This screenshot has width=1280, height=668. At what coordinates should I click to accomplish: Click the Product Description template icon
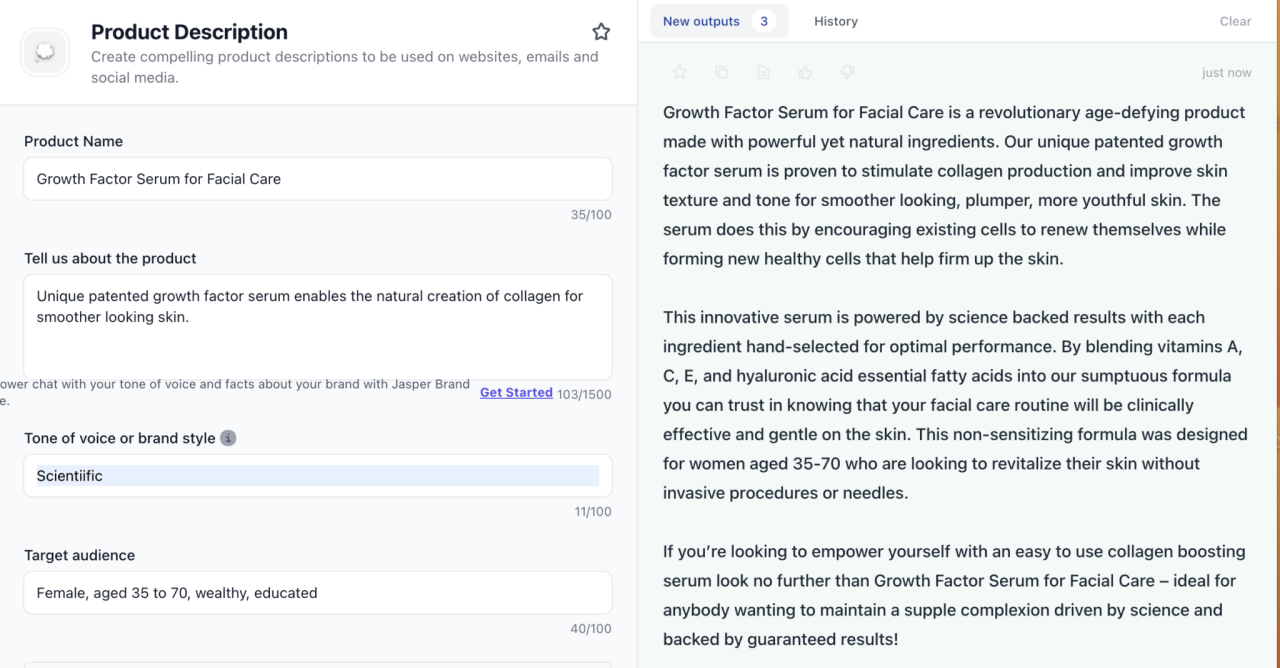[x=44, y=51]
